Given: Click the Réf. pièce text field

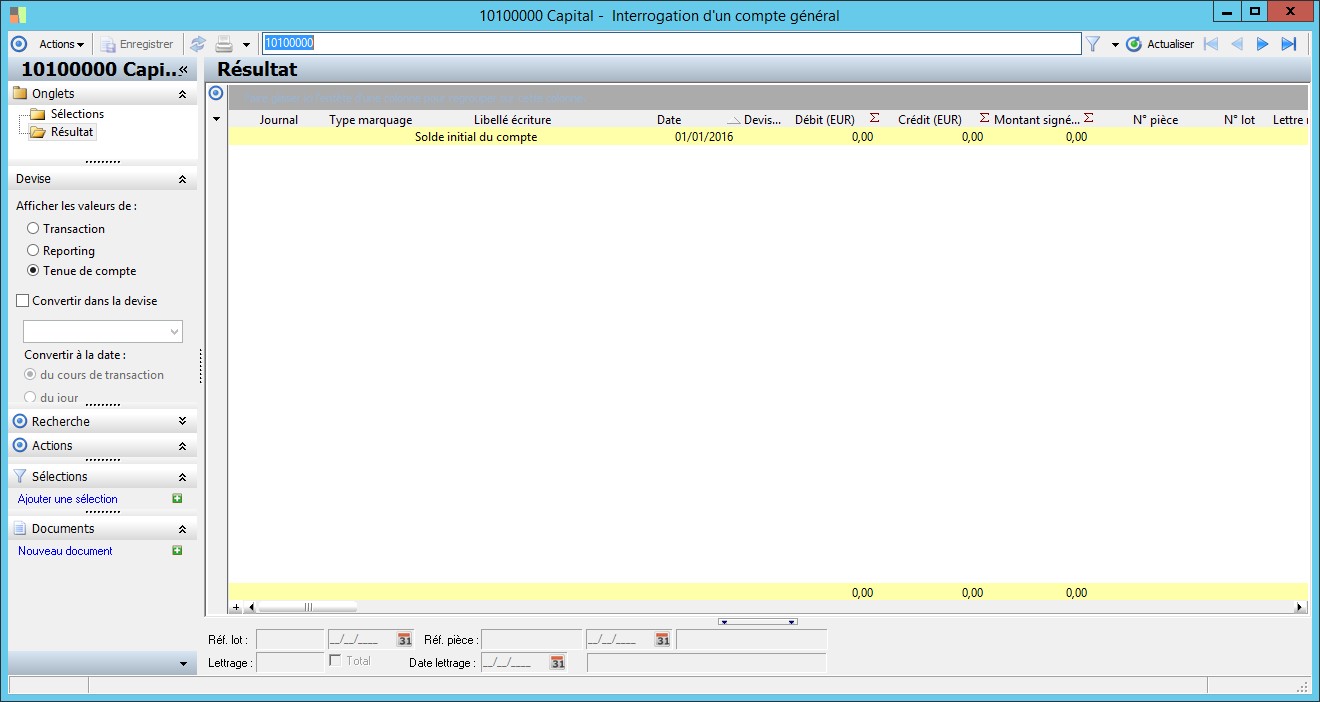Looking at the screenshot, I should (x=532, y=640).
